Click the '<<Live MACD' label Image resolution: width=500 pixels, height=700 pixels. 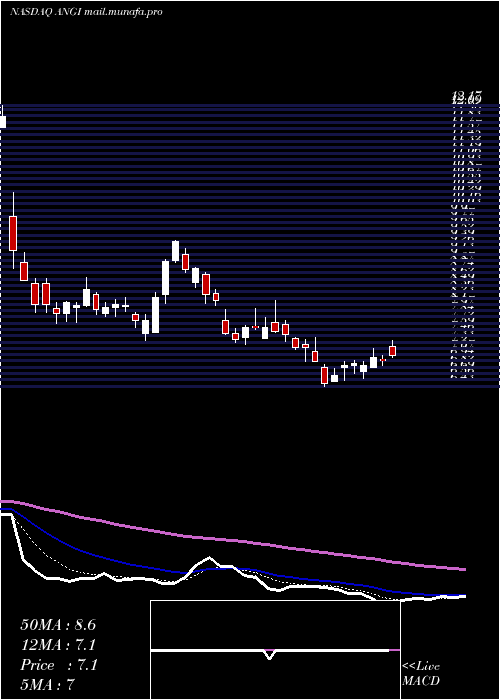pyautogui.click(x=421, y=674)
